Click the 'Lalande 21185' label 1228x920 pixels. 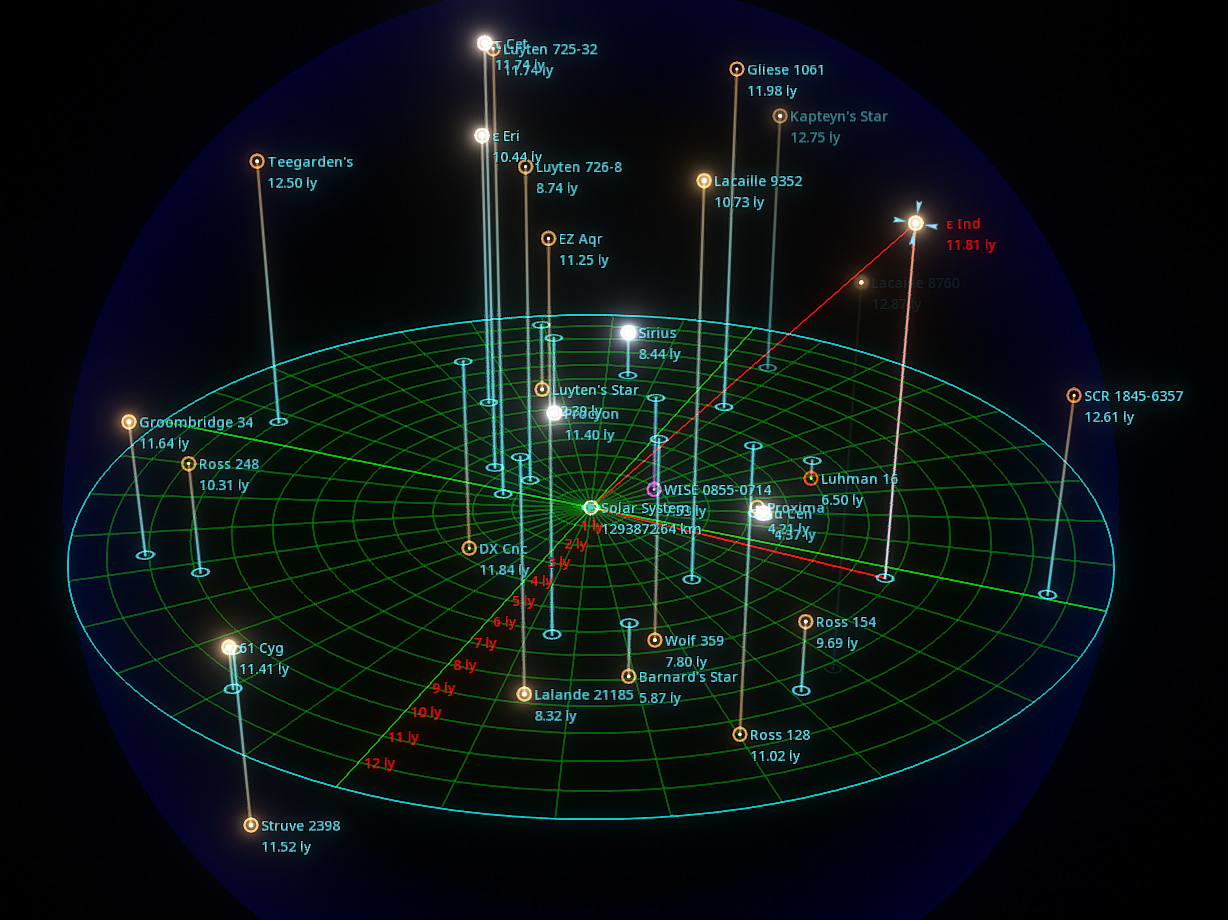(x=584, y=695)
